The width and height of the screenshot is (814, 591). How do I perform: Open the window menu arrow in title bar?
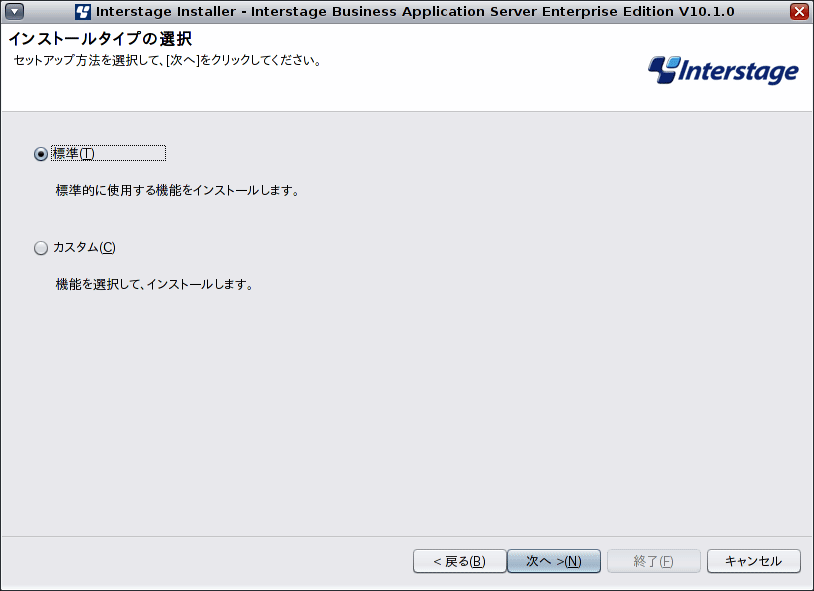tap(15, 11)
